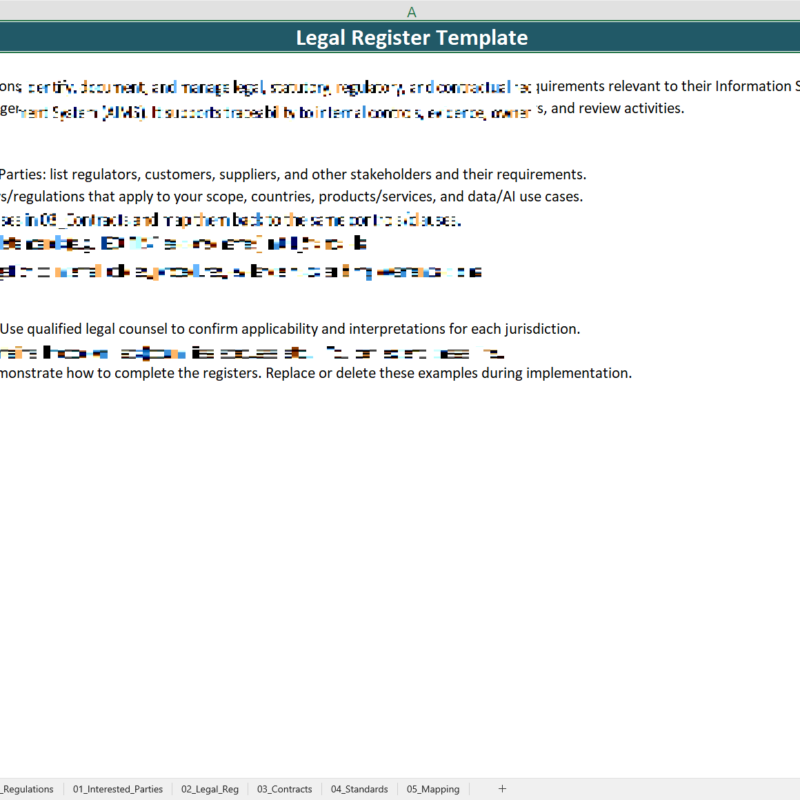Switch to the 03_Contracts sheet

[x=284, y=789]
